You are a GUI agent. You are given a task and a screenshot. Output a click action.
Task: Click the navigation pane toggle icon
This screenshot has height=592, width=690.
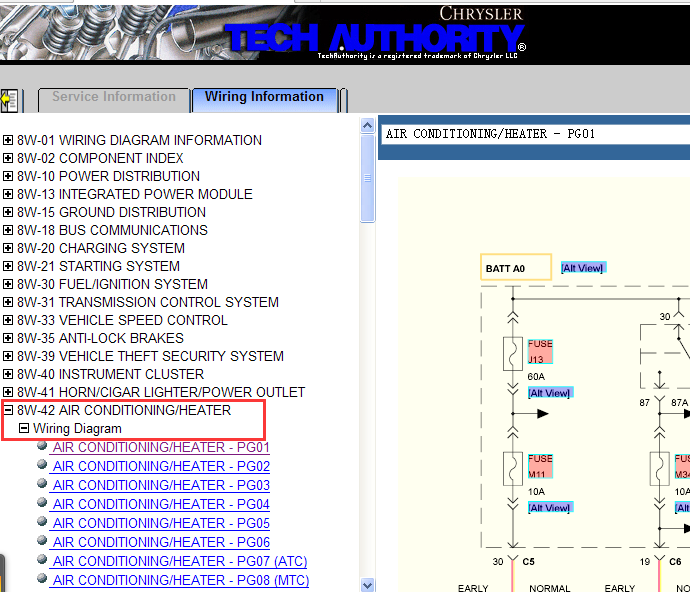click(9, 101)
